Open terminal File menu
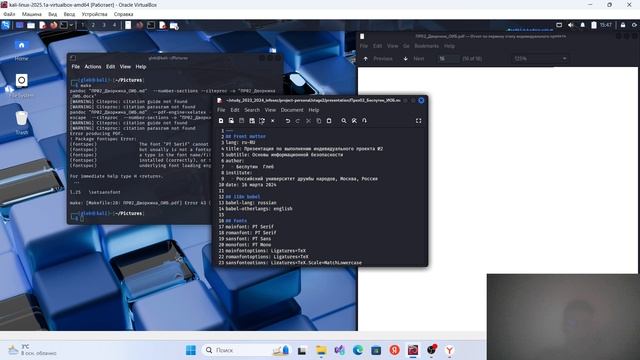Viewport: 640px width, 360px height. point(76,67)
